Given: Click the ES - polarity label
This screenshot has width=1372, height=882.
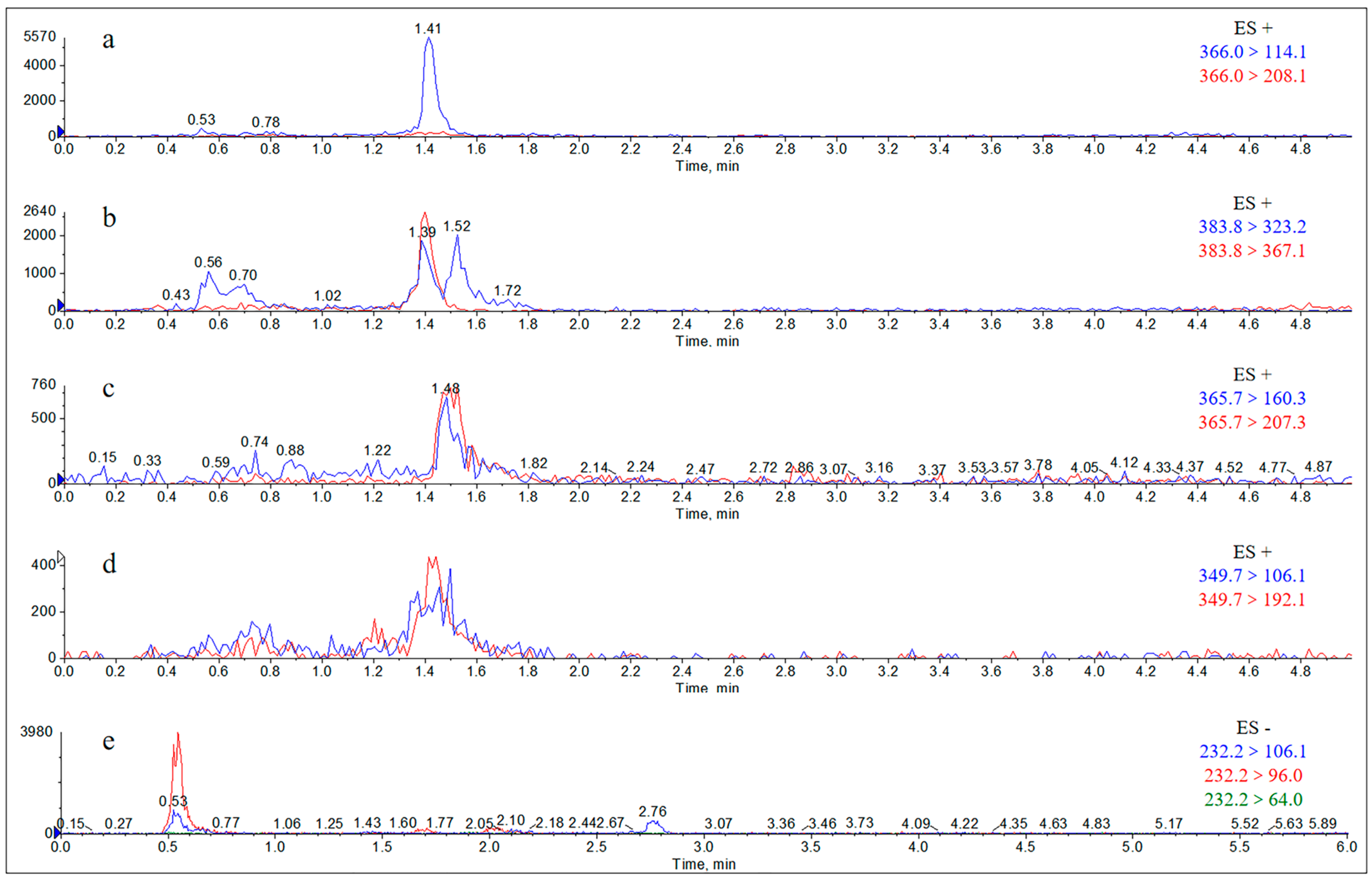Looking at the screenshot, I should click(x=1253, y=728).
